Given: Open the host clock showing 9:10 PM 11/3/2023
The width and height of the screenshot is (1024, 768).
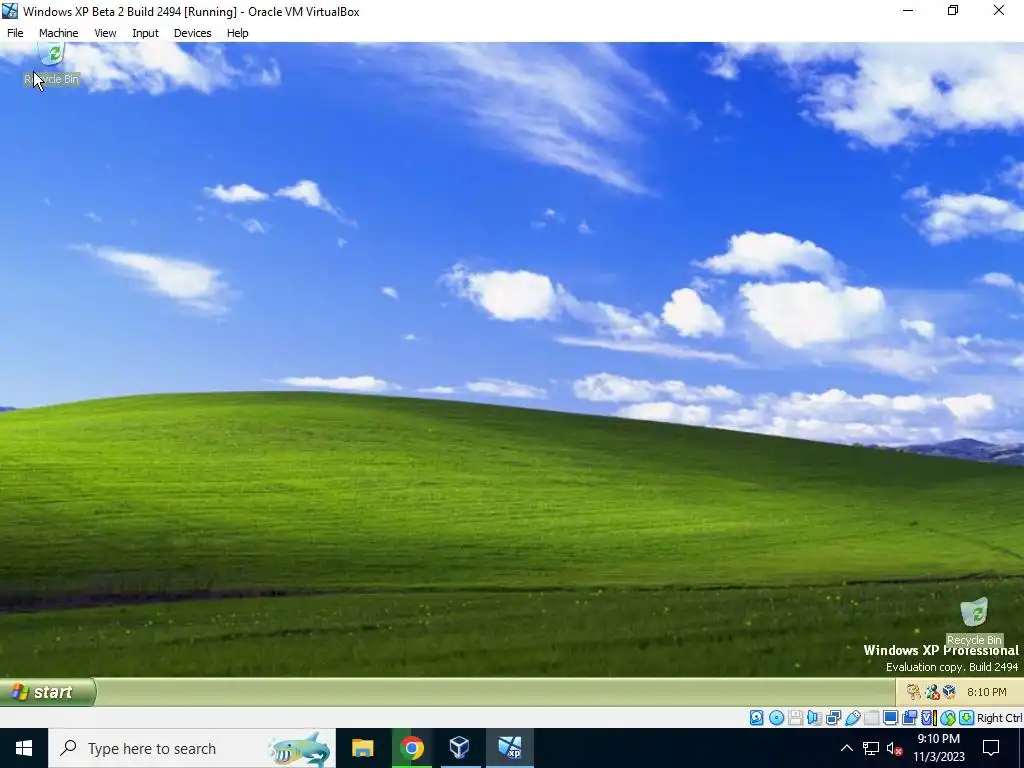Looking at the screenshot, I should coord(938,748).
